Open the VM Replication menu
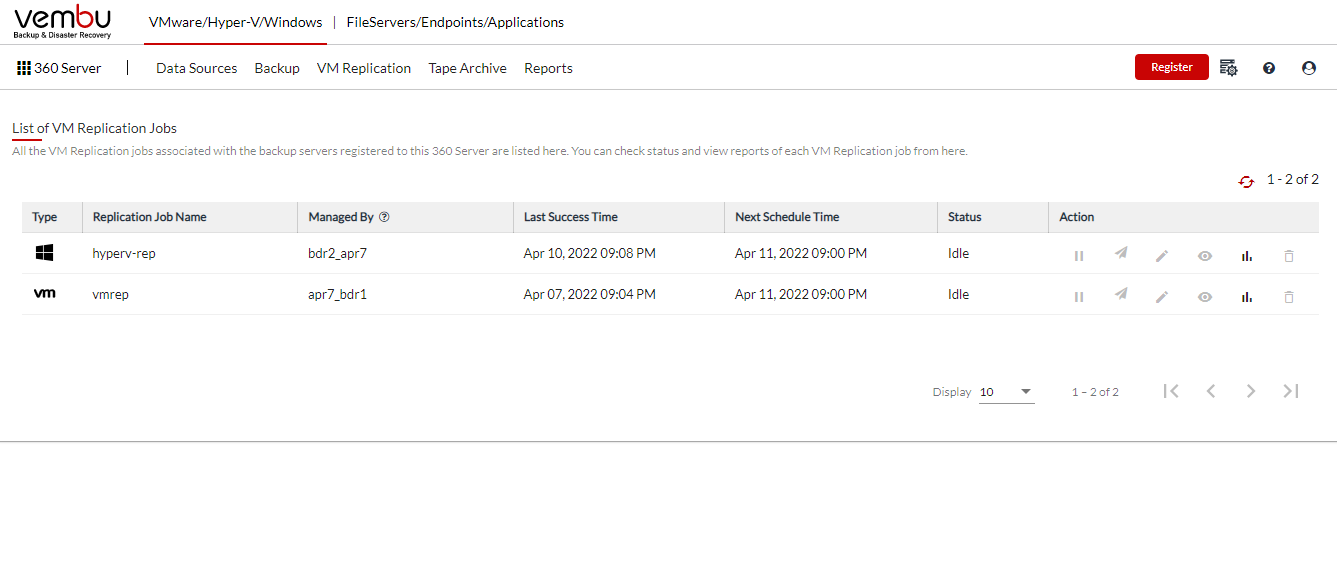This screenshot has width=1337, height=569. pos(364,68)
